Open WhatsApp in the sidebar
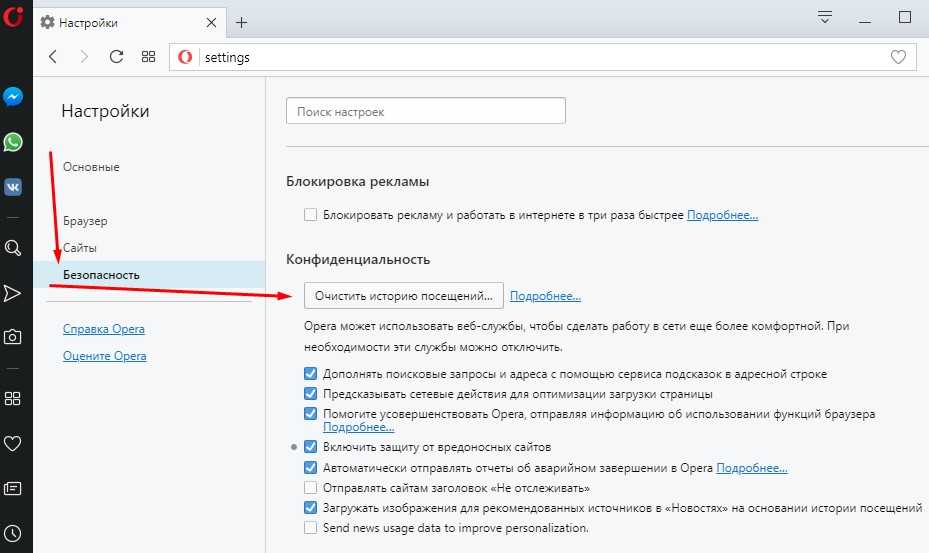Viewport: 929px width, 553px height. click(12, 142)
